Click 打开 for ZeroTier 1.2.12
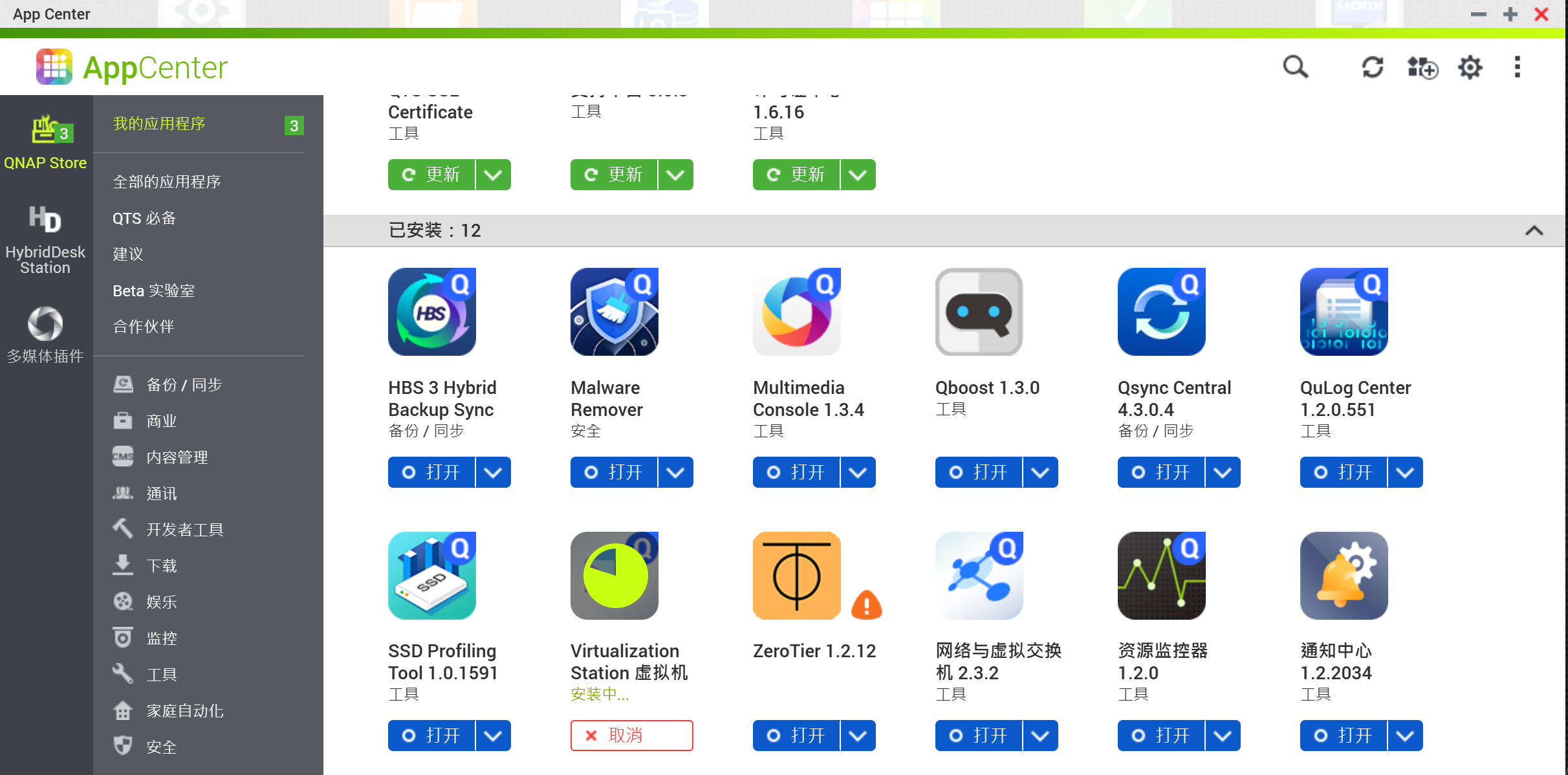This screenshot has height=775, width=1568. coord(796,736)
